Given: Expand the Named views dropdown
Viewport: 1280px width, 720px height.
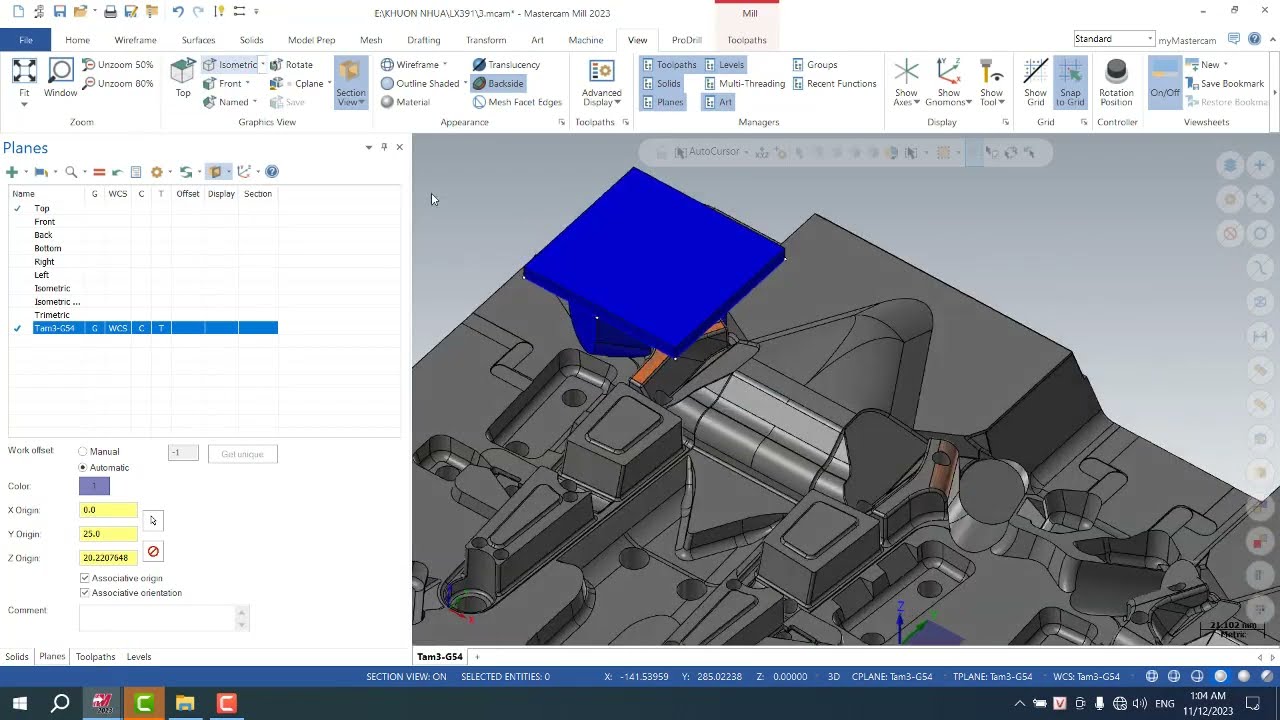Looking at the screenshot, I should tap(255, 102).
